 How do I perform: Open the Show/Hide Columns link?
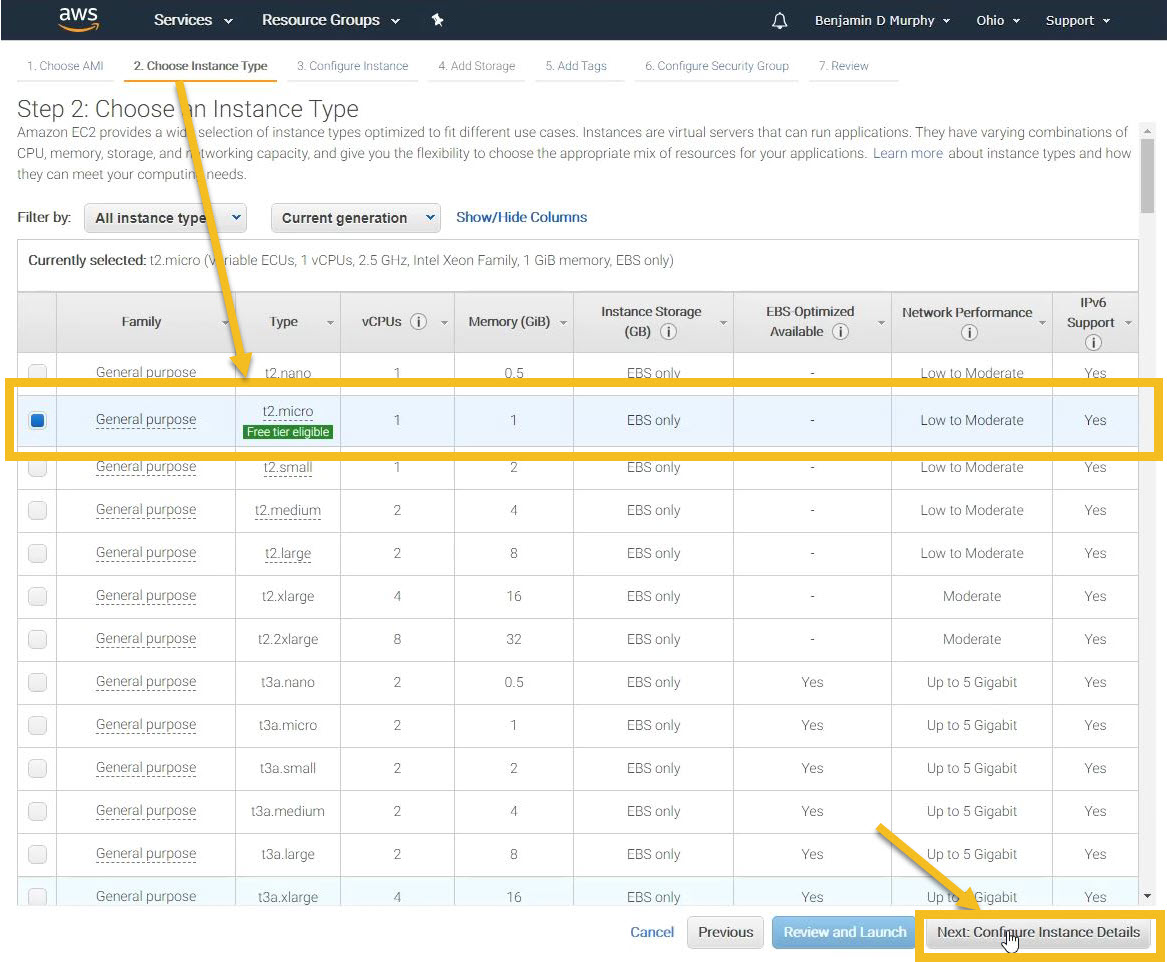tap(521, 217)
